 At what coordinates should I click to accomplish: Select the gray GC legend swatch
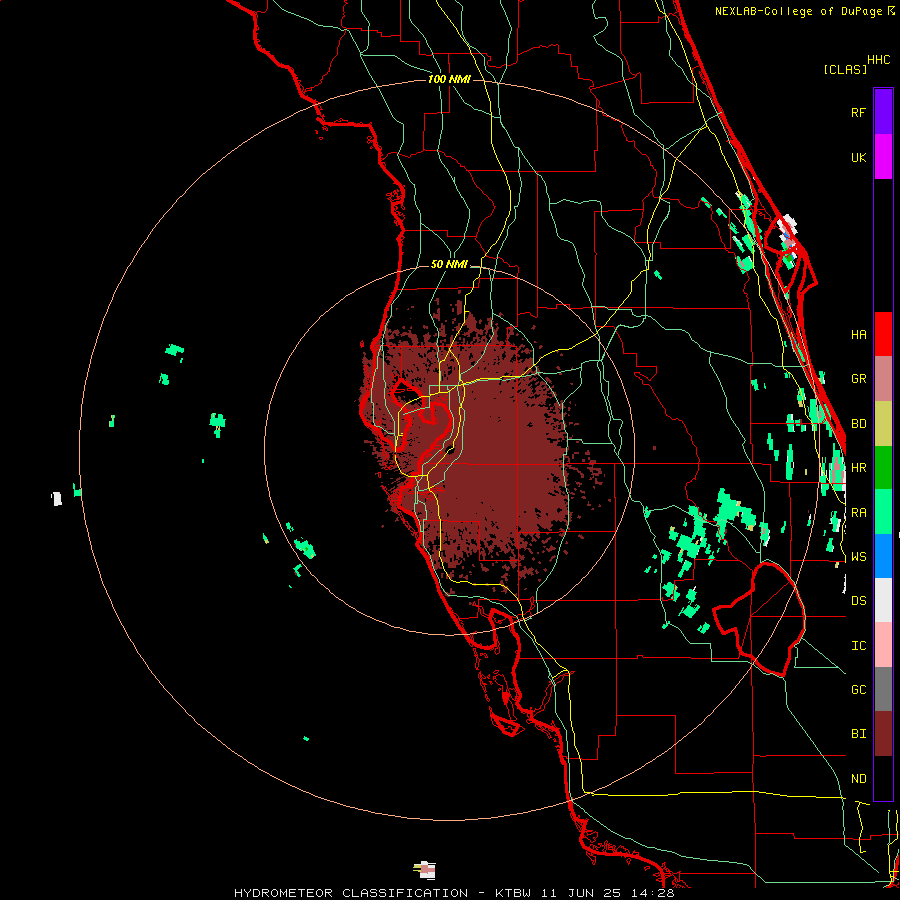[883, 689]
